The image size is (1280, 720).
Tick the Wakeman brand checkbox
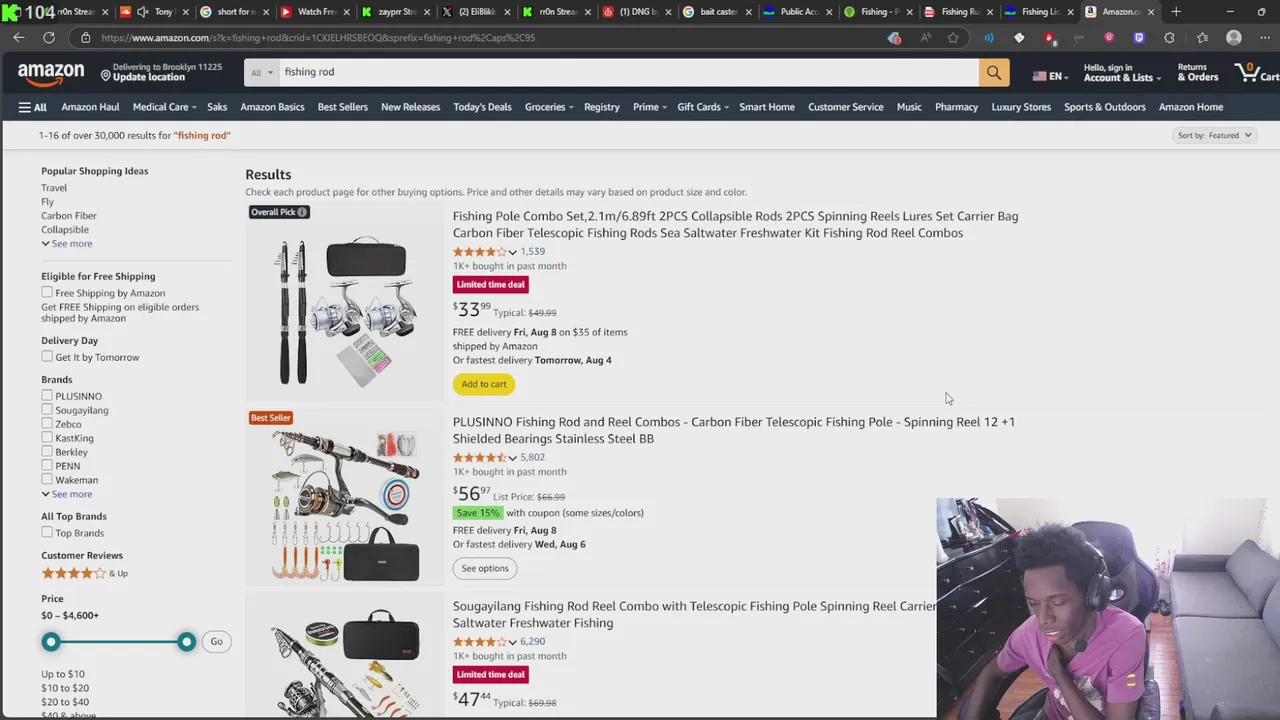click(47, 479)
